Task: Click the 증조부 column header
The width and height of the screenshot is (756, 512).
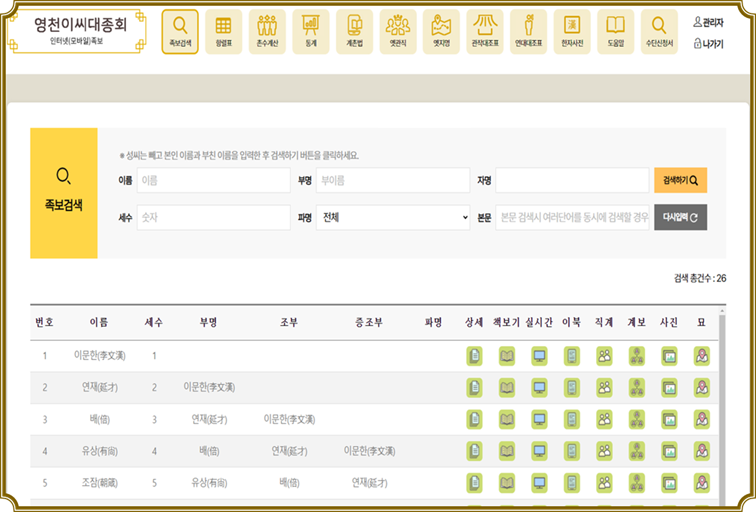Action: (x=369, y=323)
